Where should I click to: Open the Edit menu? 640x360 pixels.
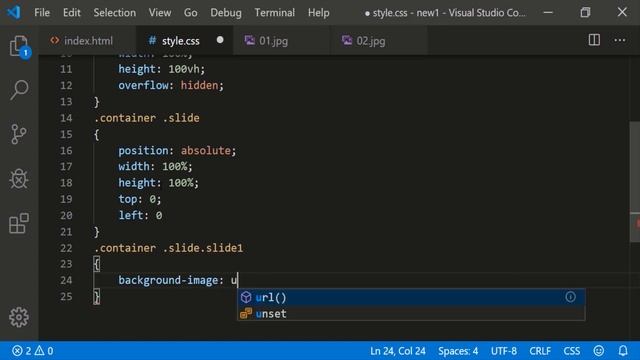pyautogui.click(x=71, y=13)
